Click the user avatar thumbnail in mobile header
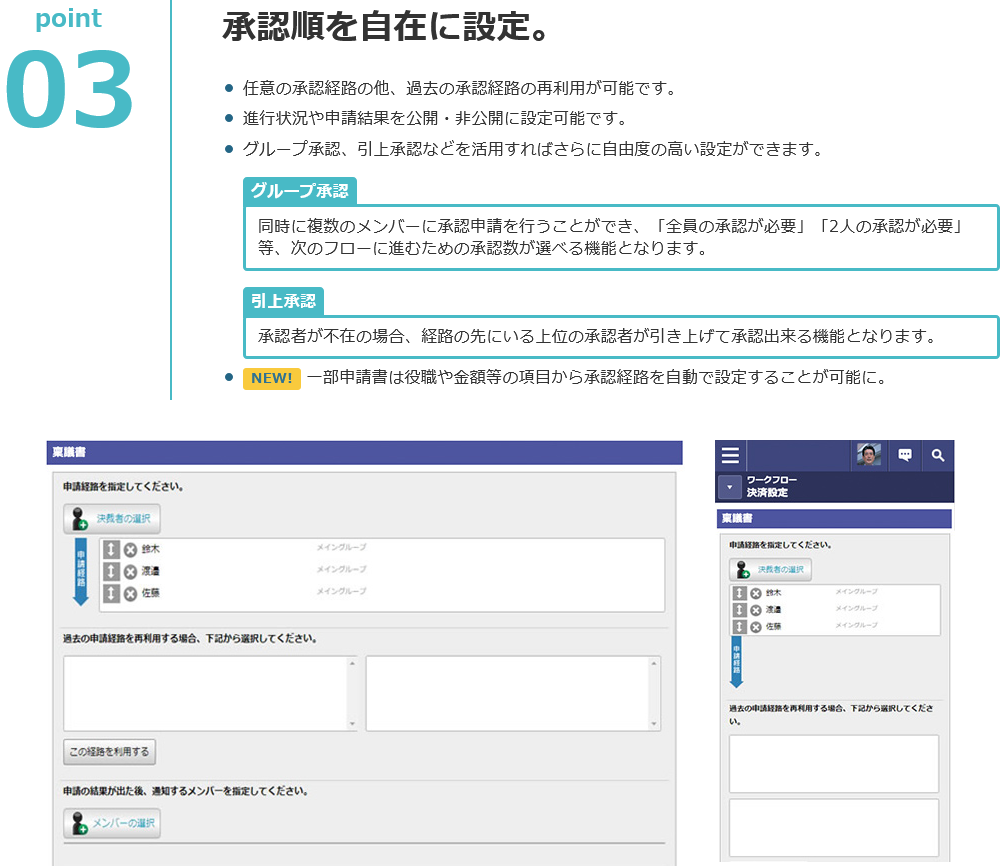Screen dimensions: 1000x866 [869, 455]
